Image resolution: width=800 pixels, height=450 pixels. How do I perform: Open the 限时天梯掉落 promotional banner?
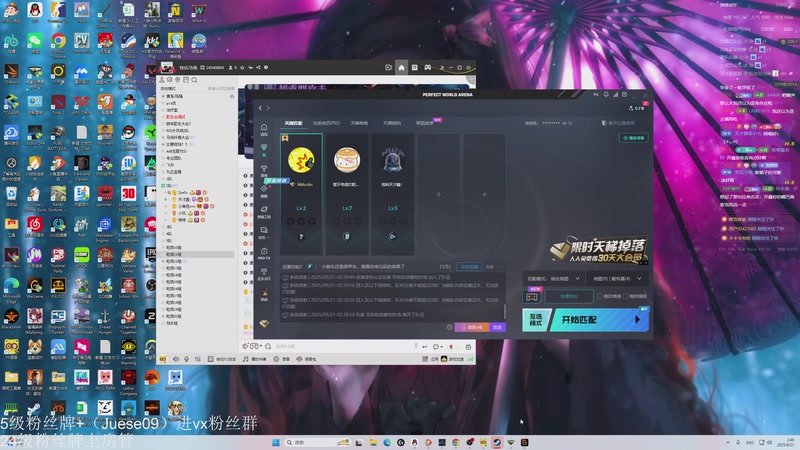[598, 250]
